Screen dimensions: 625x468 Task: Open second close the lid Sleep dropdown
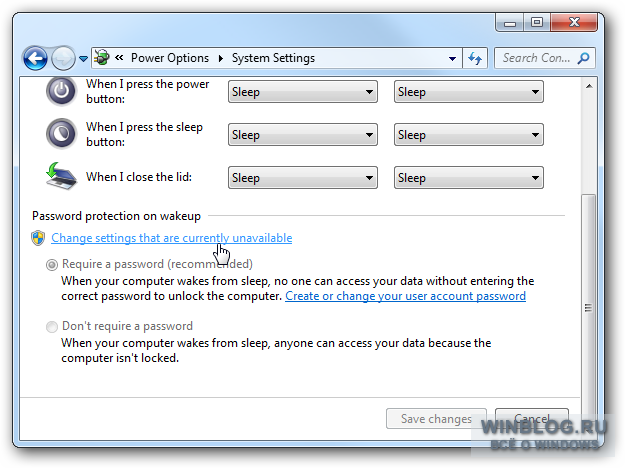[x=468, y=178]
